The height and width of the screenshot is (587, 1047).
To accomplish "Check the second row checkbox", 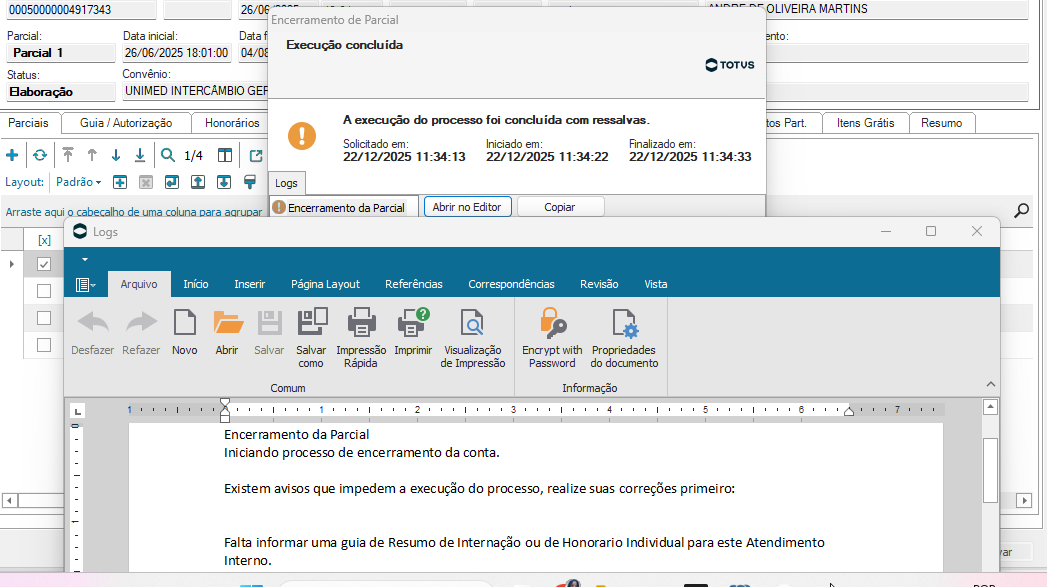I will tap(44, 291).
